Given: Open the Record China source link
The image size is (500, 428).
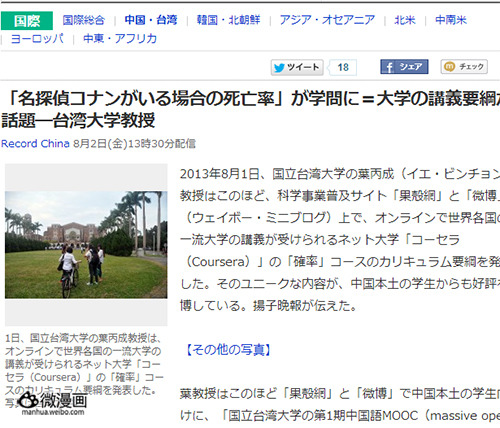Looking at the screenshot, I should (35, 144).
